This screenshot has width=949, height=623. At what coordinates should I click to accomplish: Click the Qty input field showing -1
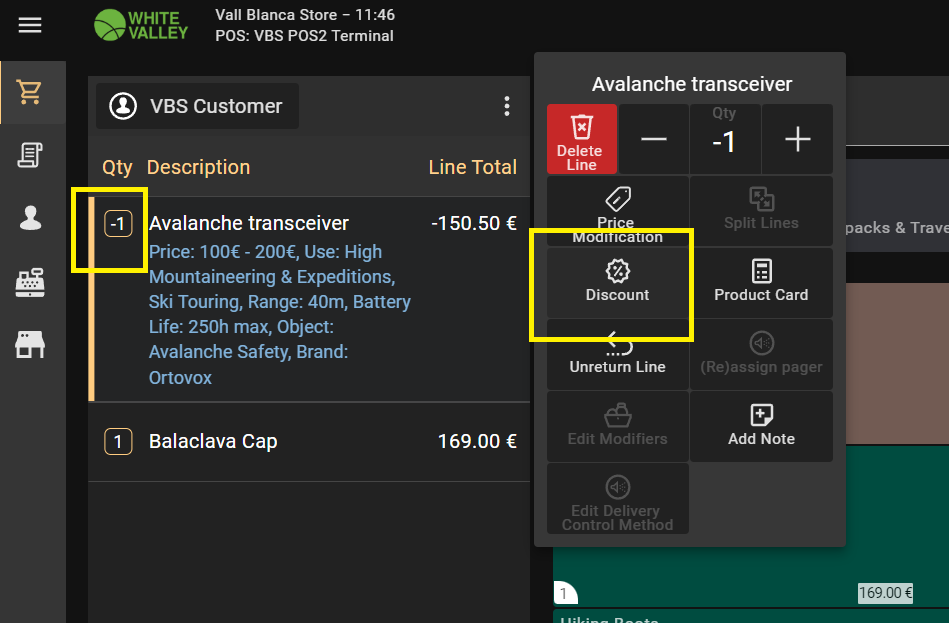click(x=725, y=142)
